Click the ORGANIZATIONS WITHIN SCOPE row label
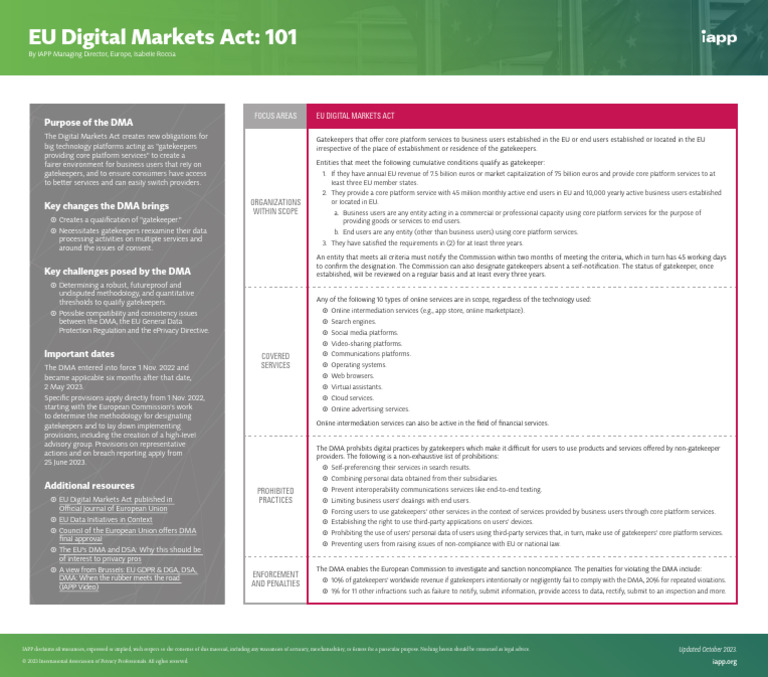 pyautogui.click(x=275, y=207)
